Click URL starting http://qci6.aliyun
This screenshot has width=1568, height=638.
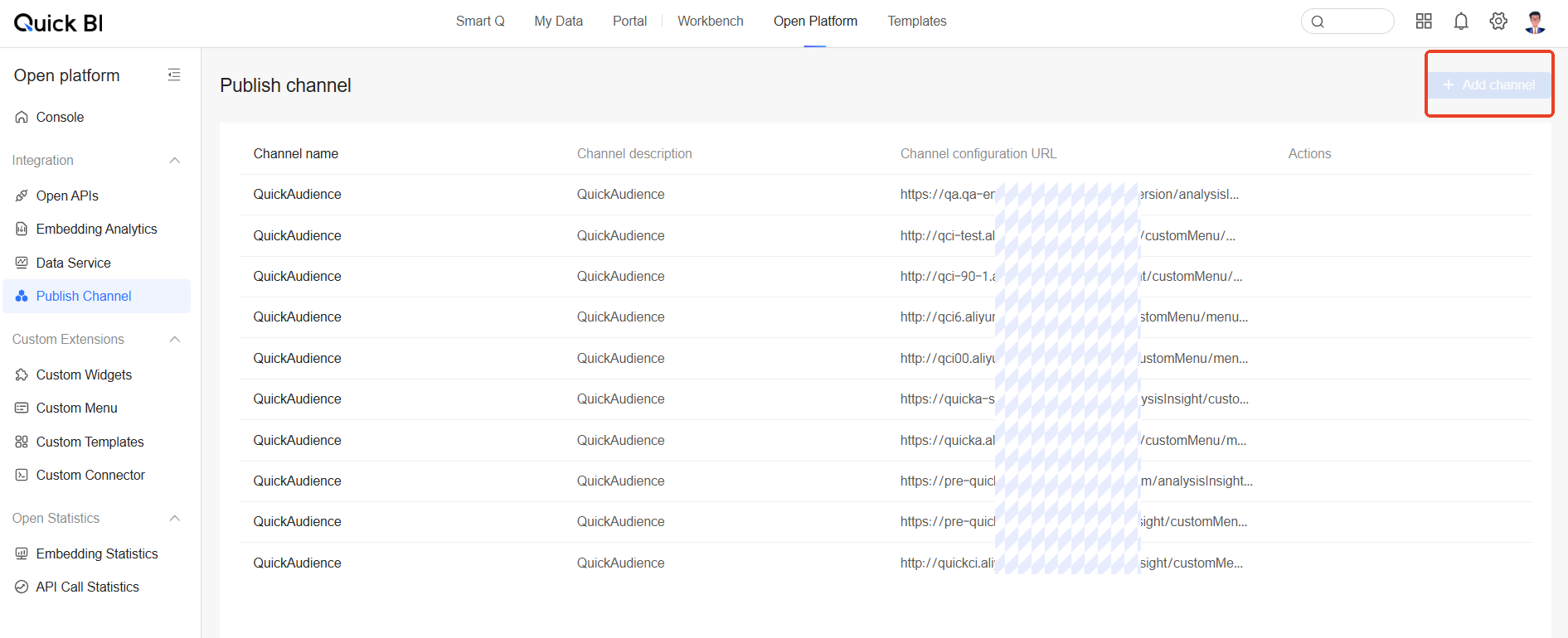[1074, 317]
